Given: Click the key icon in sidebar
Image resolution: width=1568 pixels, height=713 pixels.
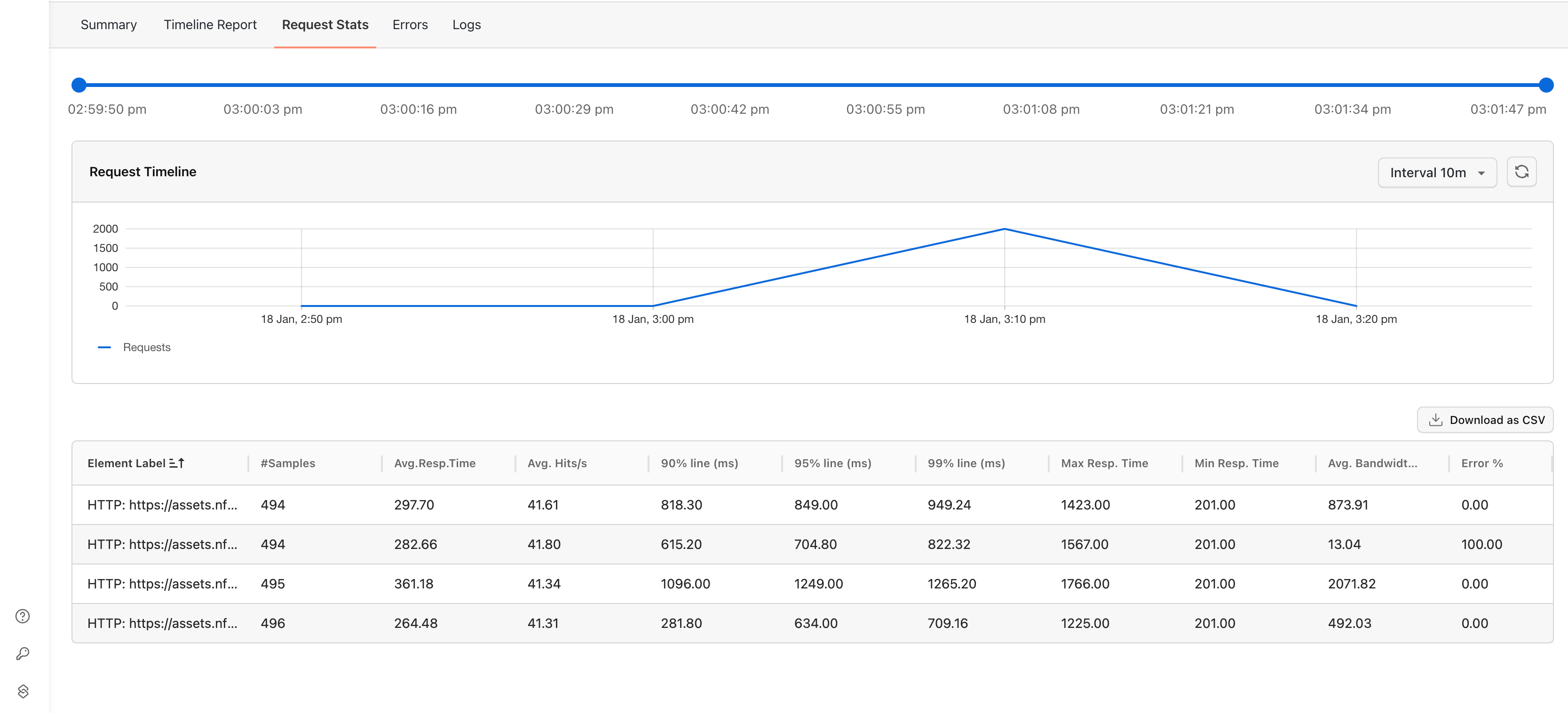Looking at the screenshot, I should click(23, 653).
